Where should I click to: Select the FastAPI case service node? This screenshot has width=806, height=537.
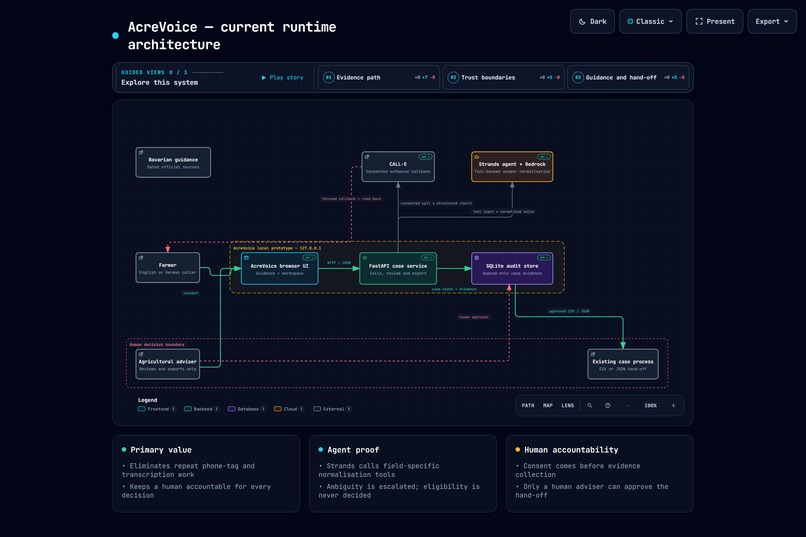398,269
